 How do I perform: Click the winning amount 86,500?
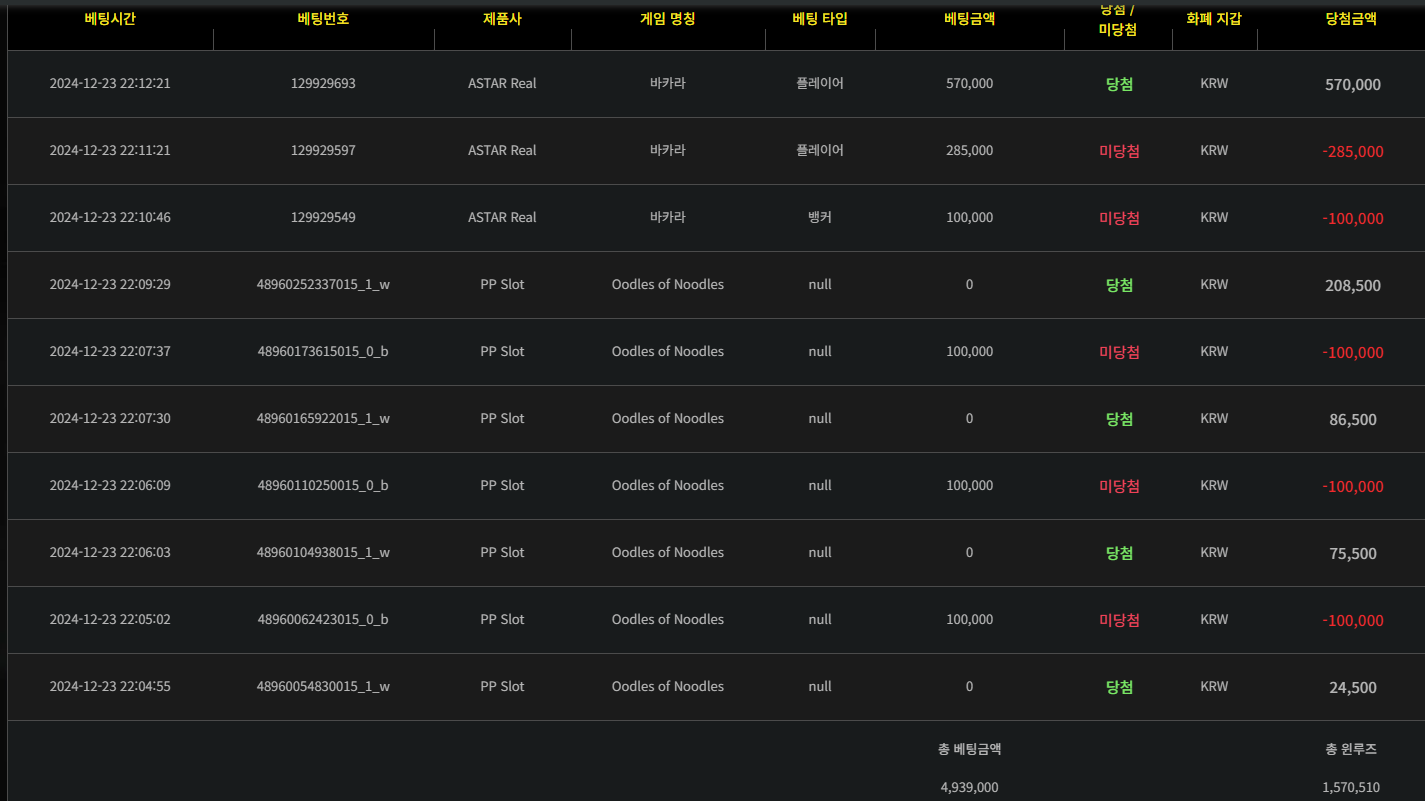pyautogui.click(x=1353, y=420)
